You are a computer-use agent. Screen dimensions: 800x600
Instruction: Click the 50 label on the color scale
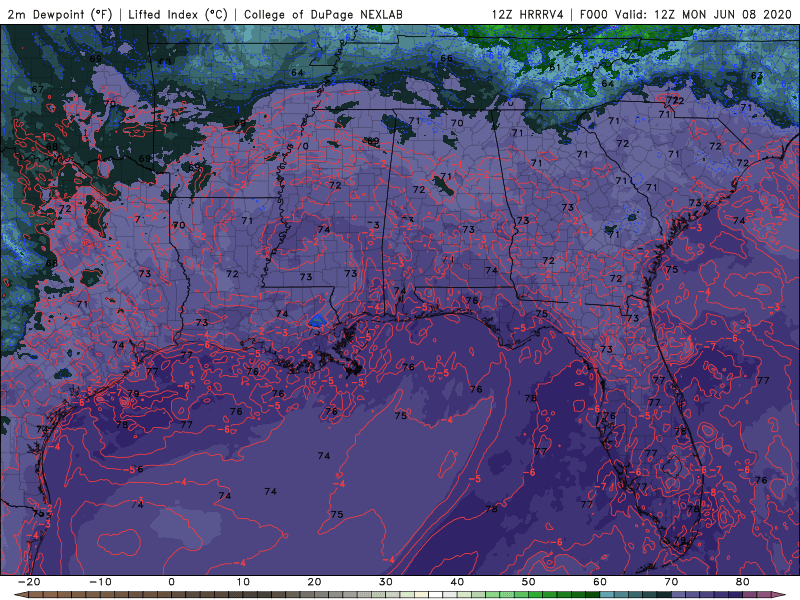pyautogui.click(x=529, y=582)
